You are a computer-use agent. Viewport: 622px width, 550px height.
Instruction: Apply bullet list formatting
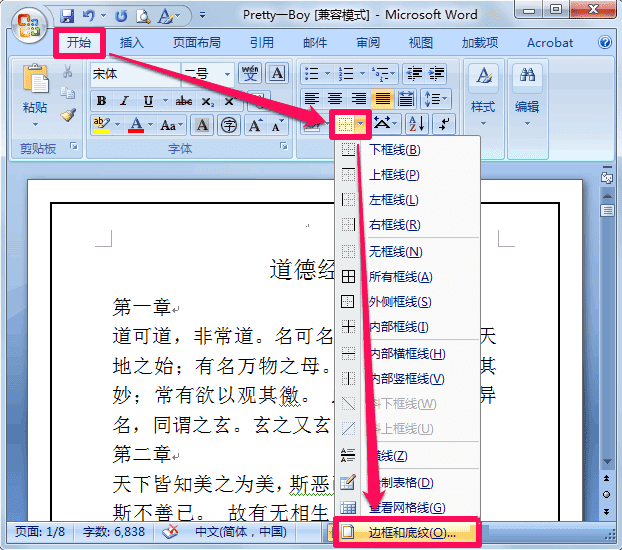point(312,74)
